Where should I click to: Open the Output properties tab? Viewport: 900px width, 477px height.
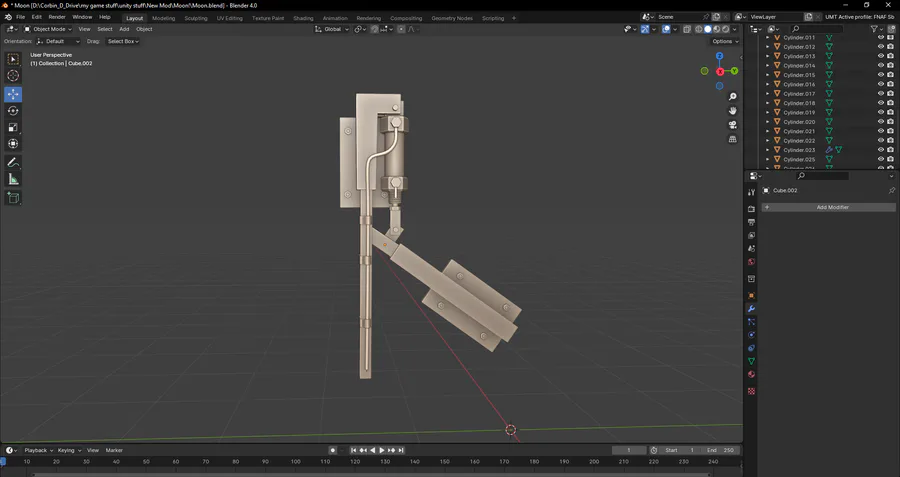(x=751, y=222)
